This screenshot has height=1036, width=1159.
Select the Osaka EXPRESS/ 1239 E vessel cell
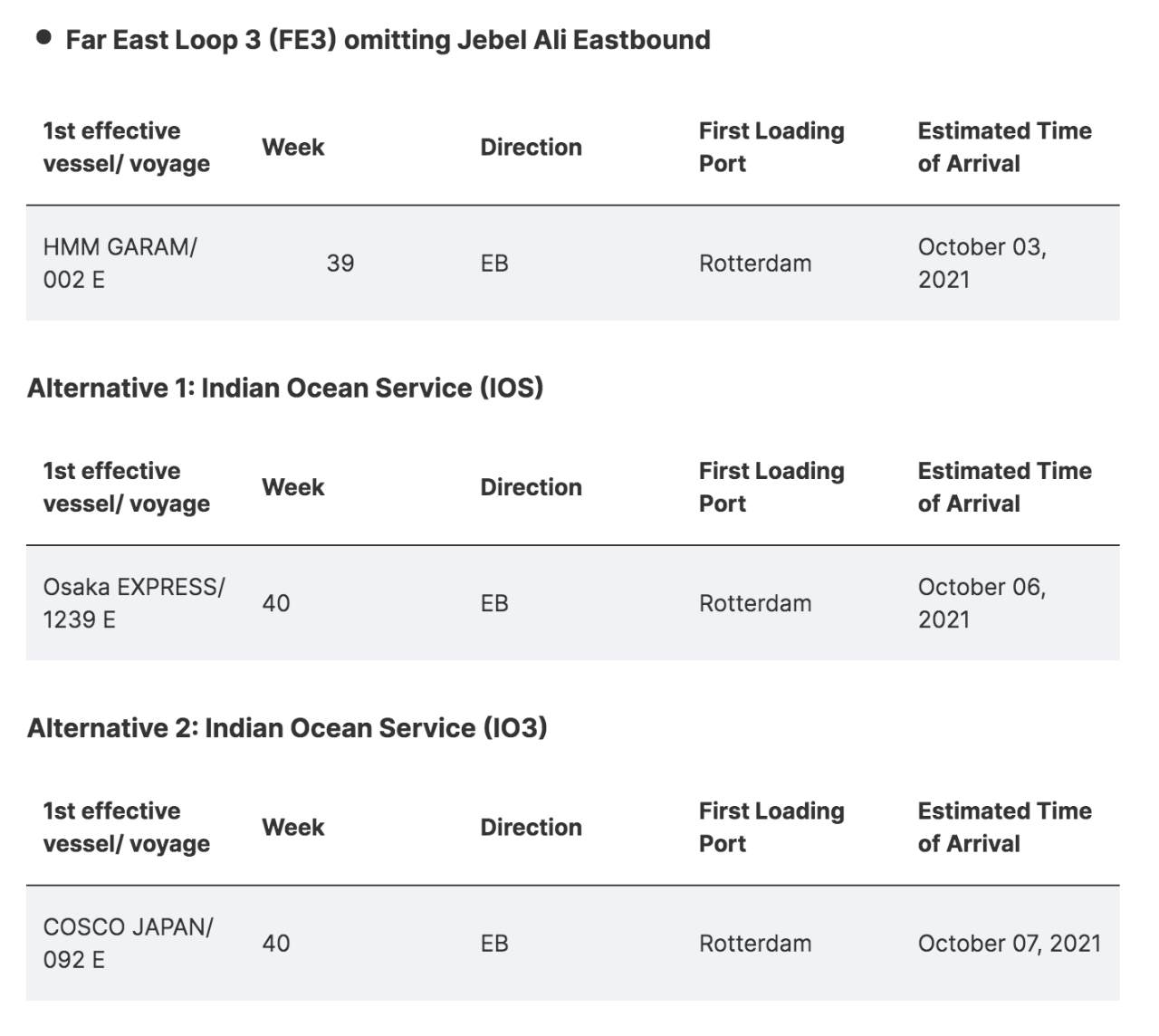point(134,603)
